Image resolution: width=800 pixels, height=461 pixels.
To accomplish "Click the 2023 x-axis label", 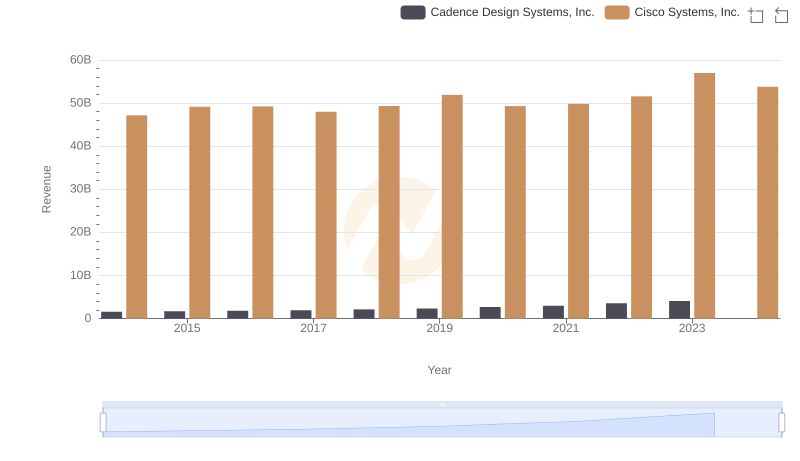I will click(692, 328).
